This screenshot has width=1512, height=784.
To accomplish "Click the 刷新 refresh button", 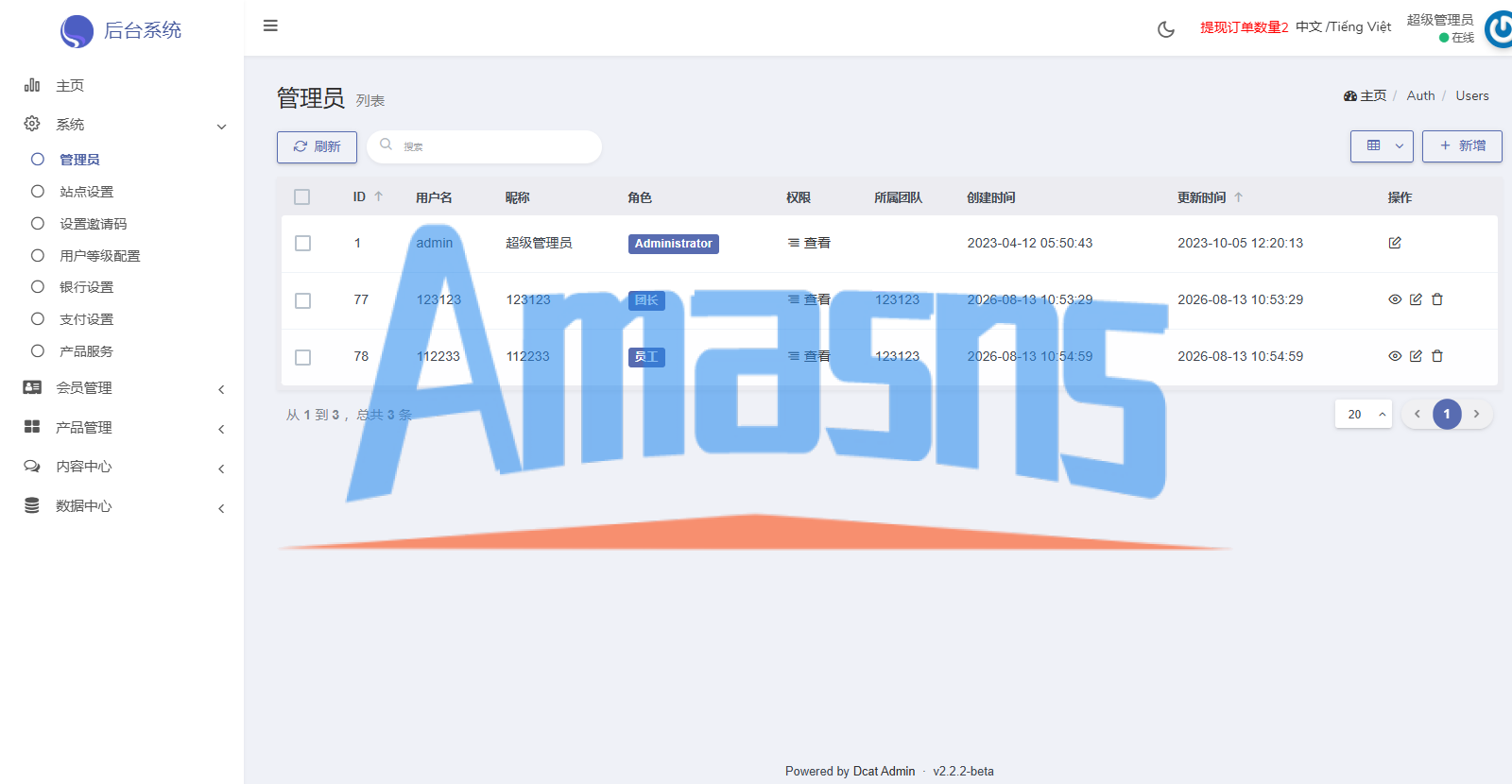I will [317, 146].
